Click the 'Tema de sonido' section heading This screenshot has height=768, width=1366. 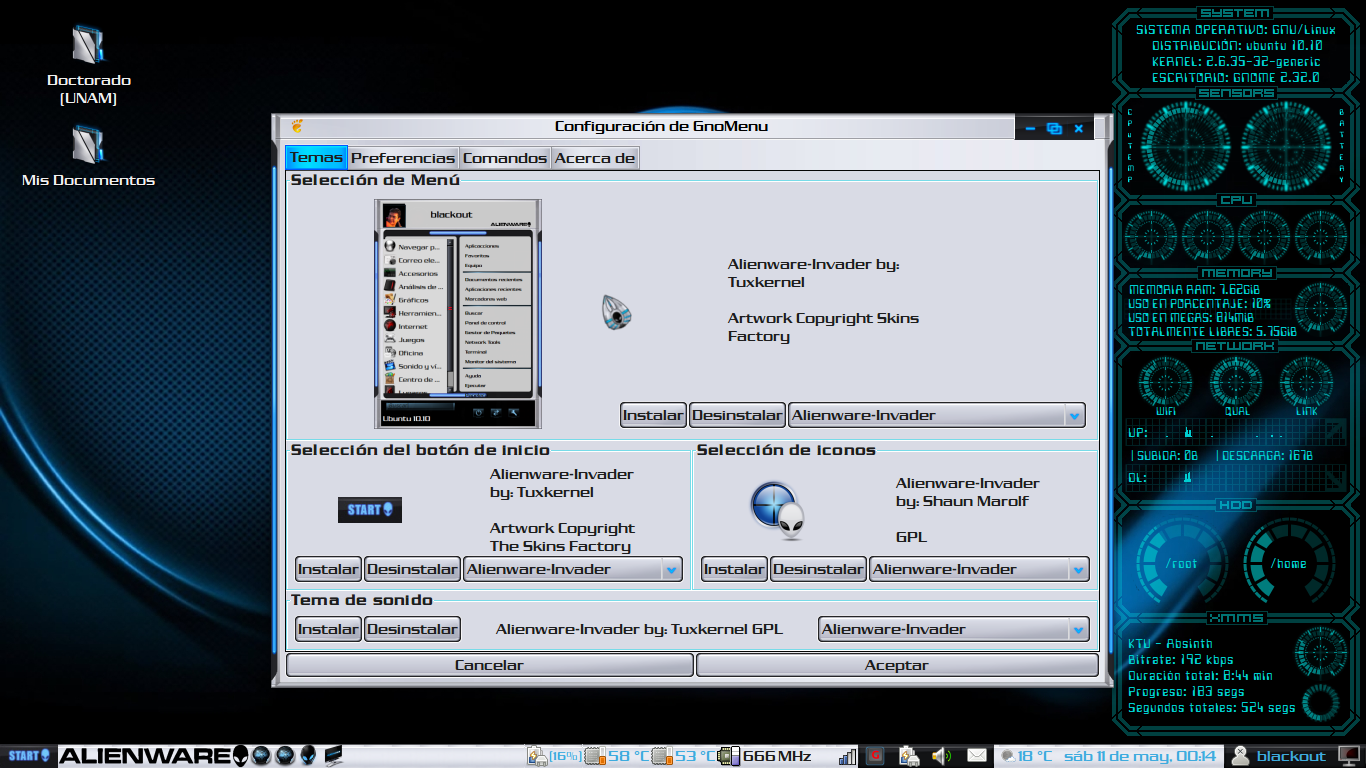pyautogui.click(x=361, y=600)
